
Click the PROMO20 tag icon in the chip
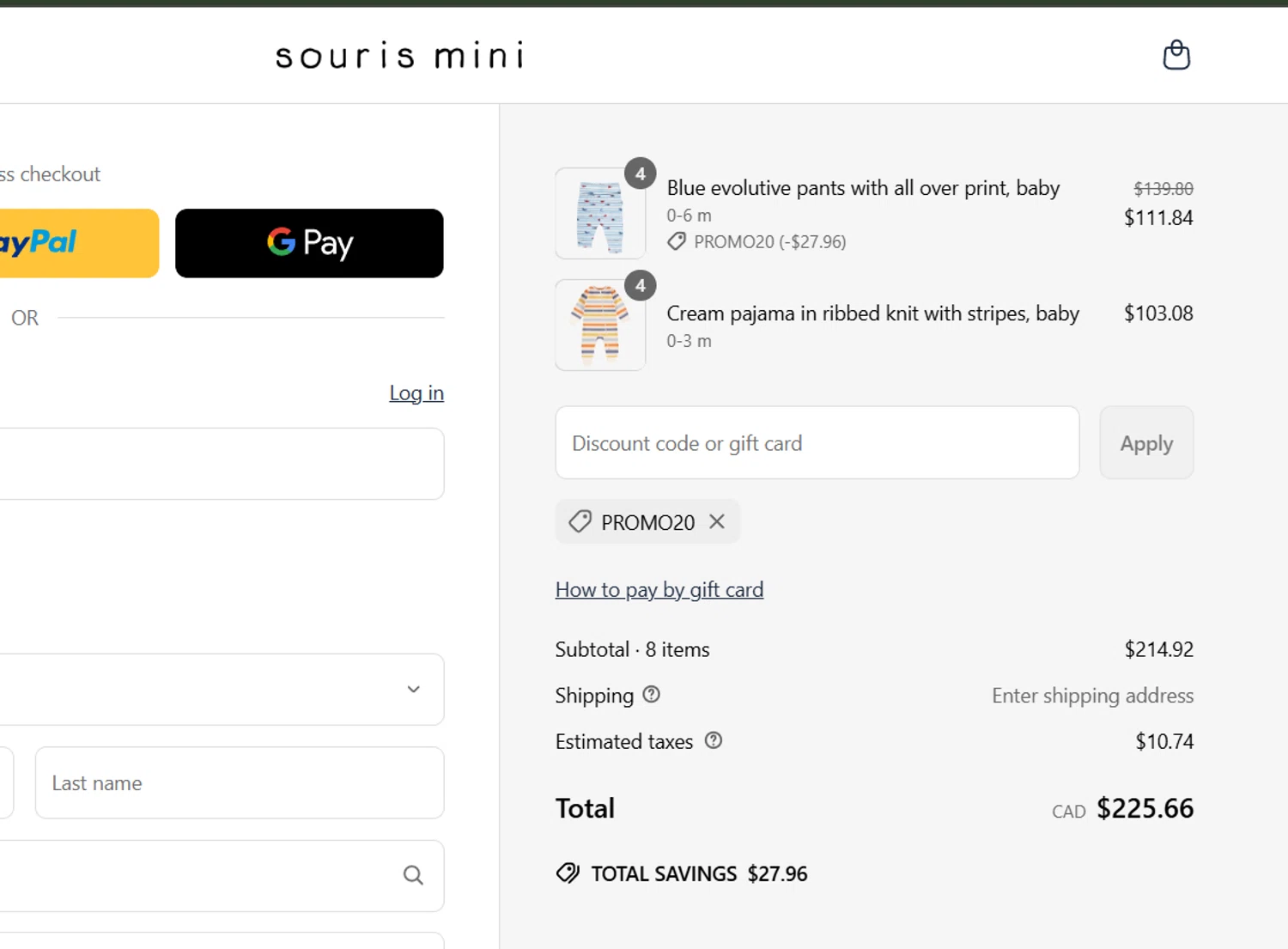click(x=580, y=521)
